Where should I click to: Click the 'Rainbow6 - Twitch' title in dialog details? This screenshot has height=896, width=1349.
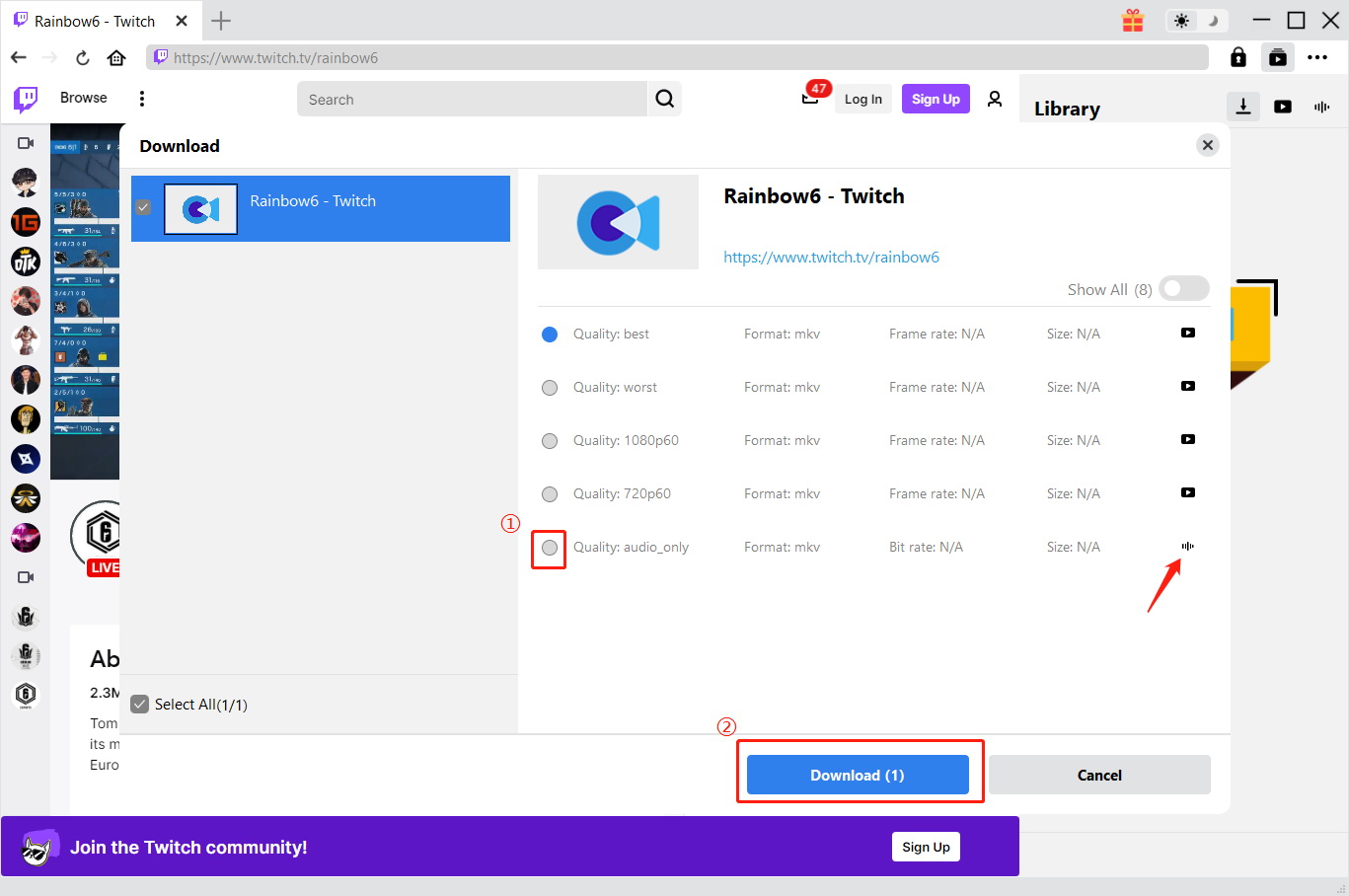point(814,195)
